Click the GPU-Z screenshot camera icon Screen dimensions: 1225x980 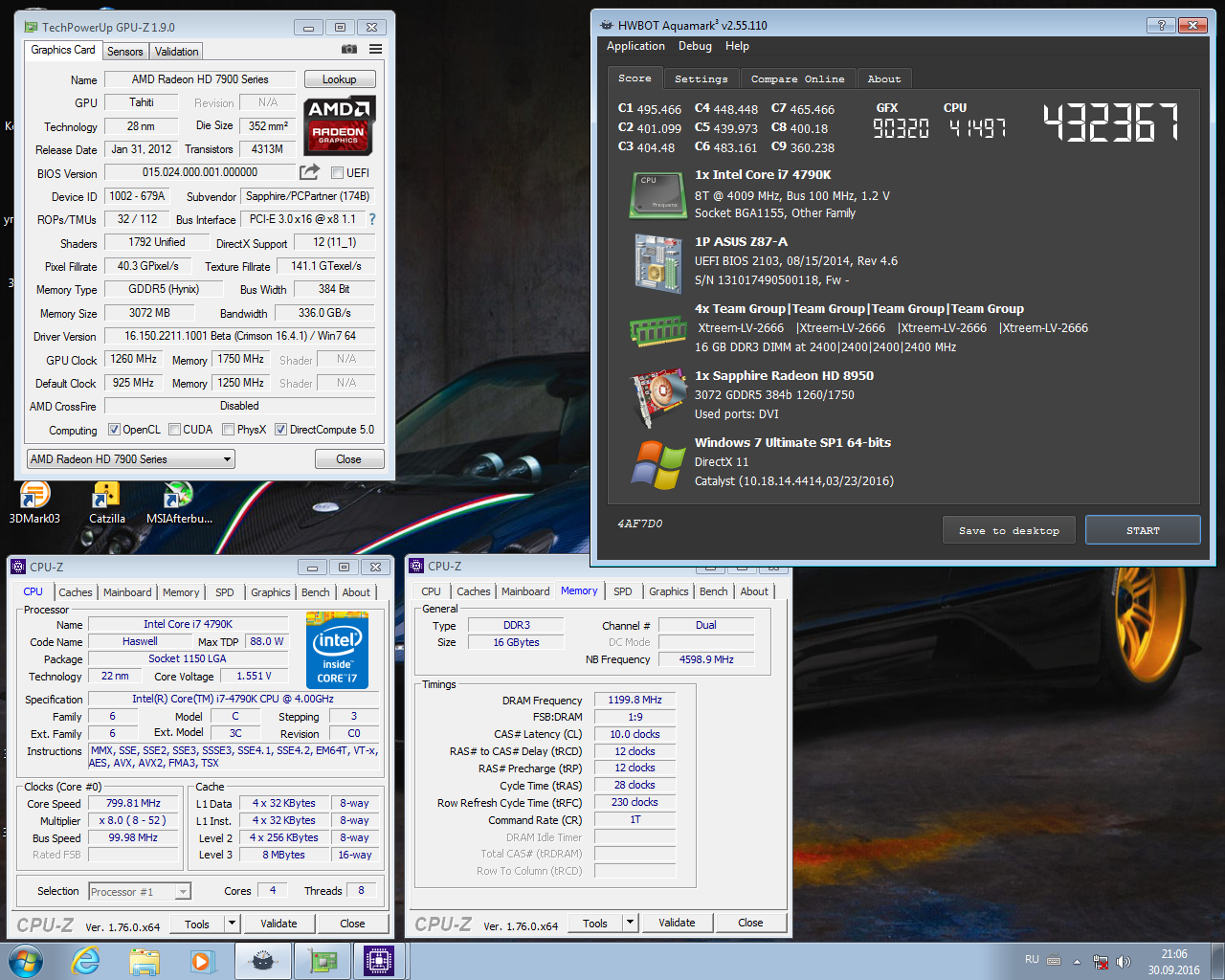pyautogui.click(x=349, y=49)
